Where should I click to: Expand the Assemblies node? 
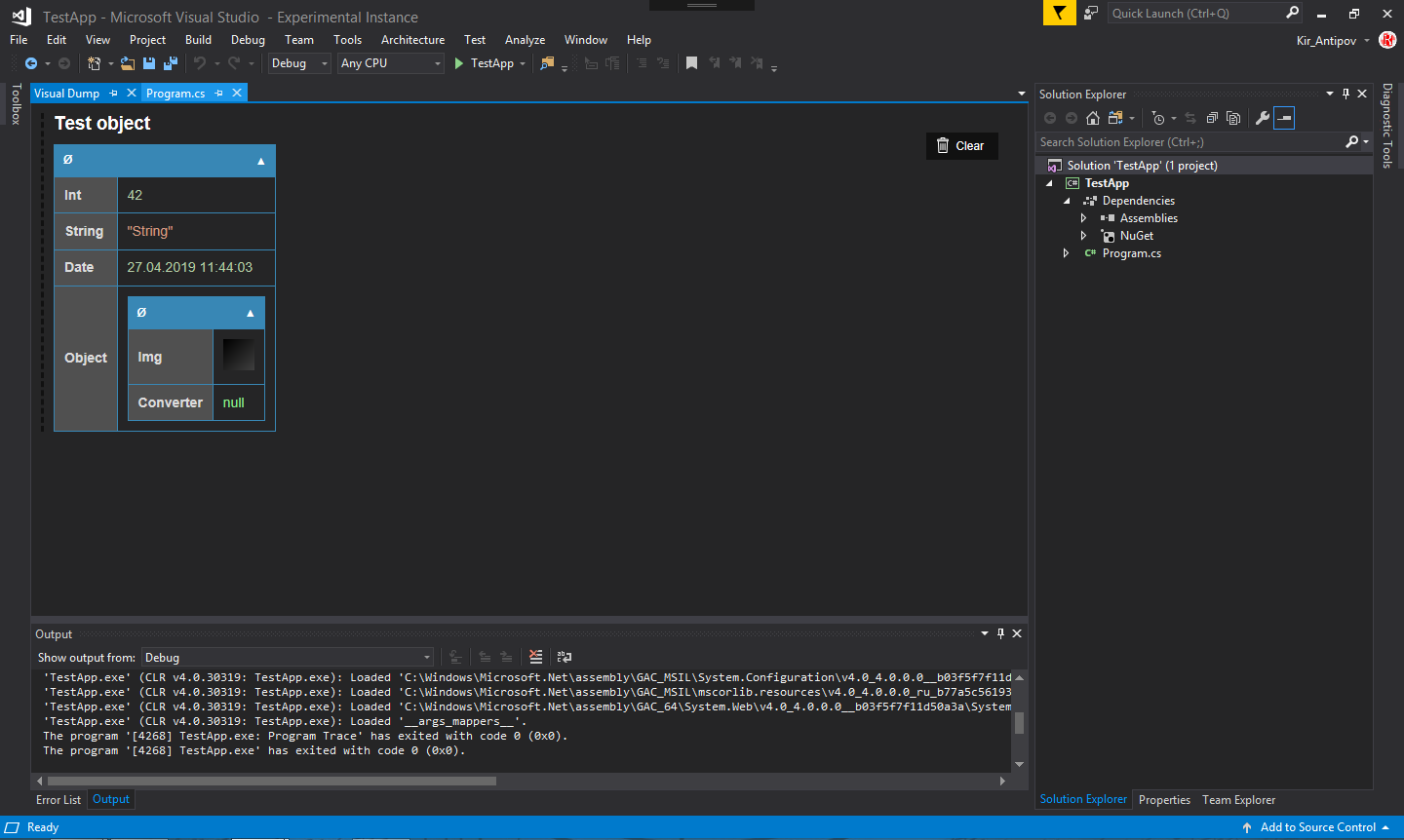click(1084, 218)
